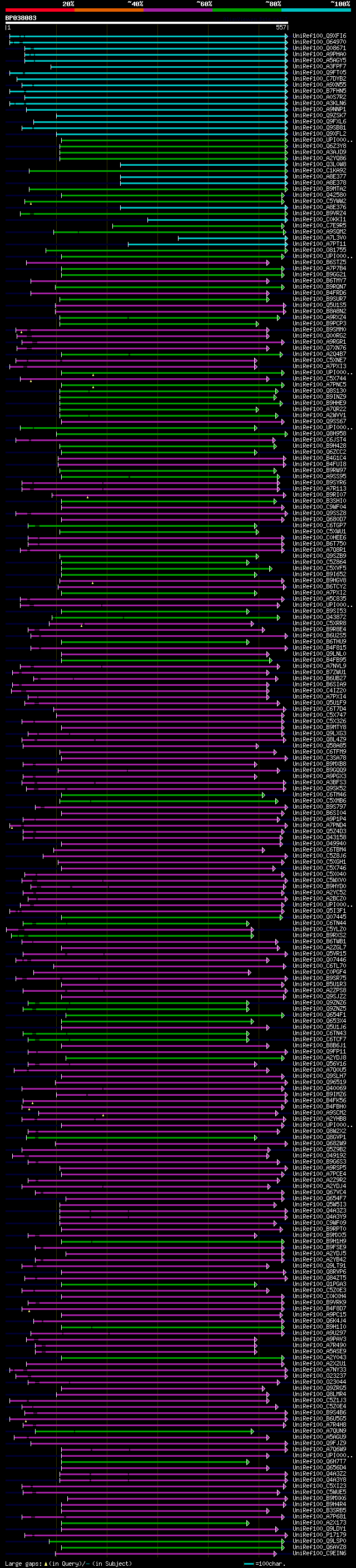The image size is (356, 1568).
Task: Select label UniRef100_O23237
Action: pos(319,1376)
